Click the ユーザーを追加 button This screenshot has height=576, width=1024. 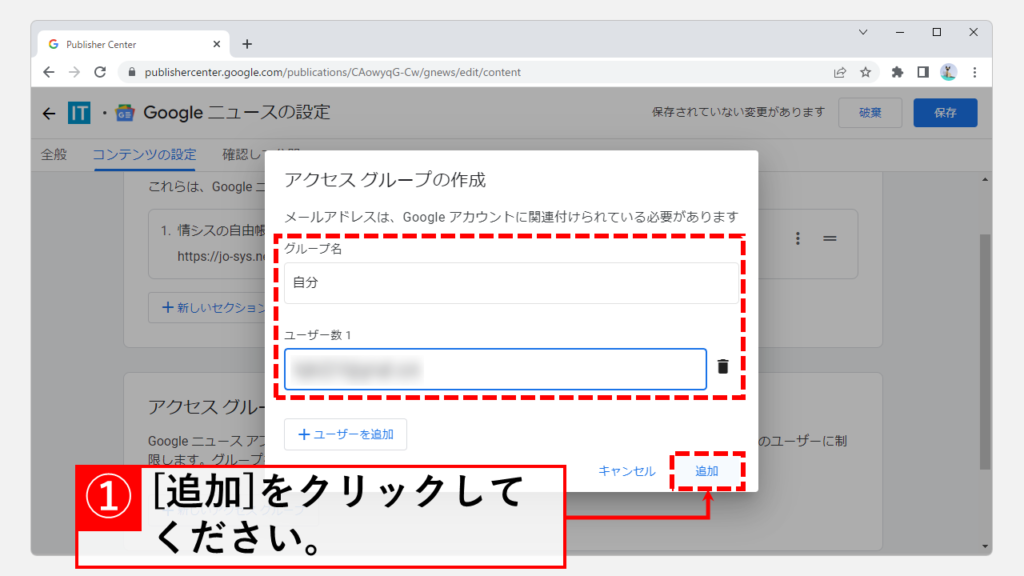pyautogui.click(x=345, y=434)
